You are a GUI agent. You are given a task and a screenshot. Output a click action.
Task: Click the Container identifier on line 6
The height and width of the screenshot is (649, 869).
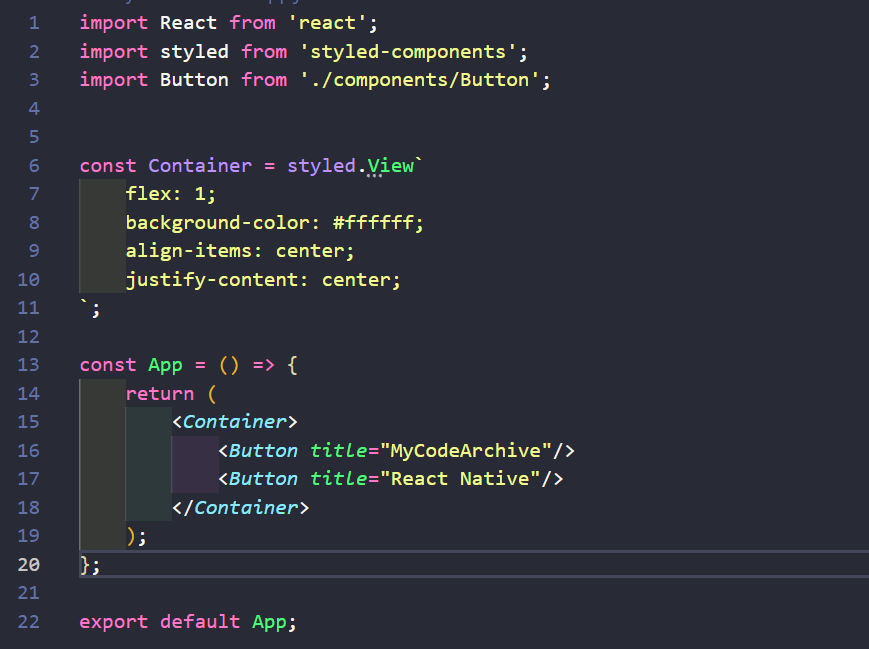pos(200,166)
